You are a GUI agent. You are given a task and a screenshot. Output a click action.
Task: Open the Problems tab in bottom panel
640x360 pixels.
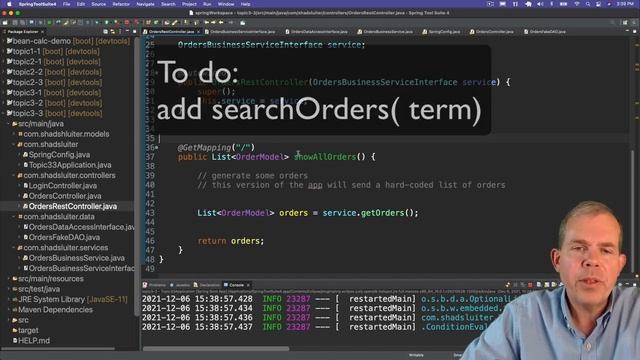pos(155,285)
